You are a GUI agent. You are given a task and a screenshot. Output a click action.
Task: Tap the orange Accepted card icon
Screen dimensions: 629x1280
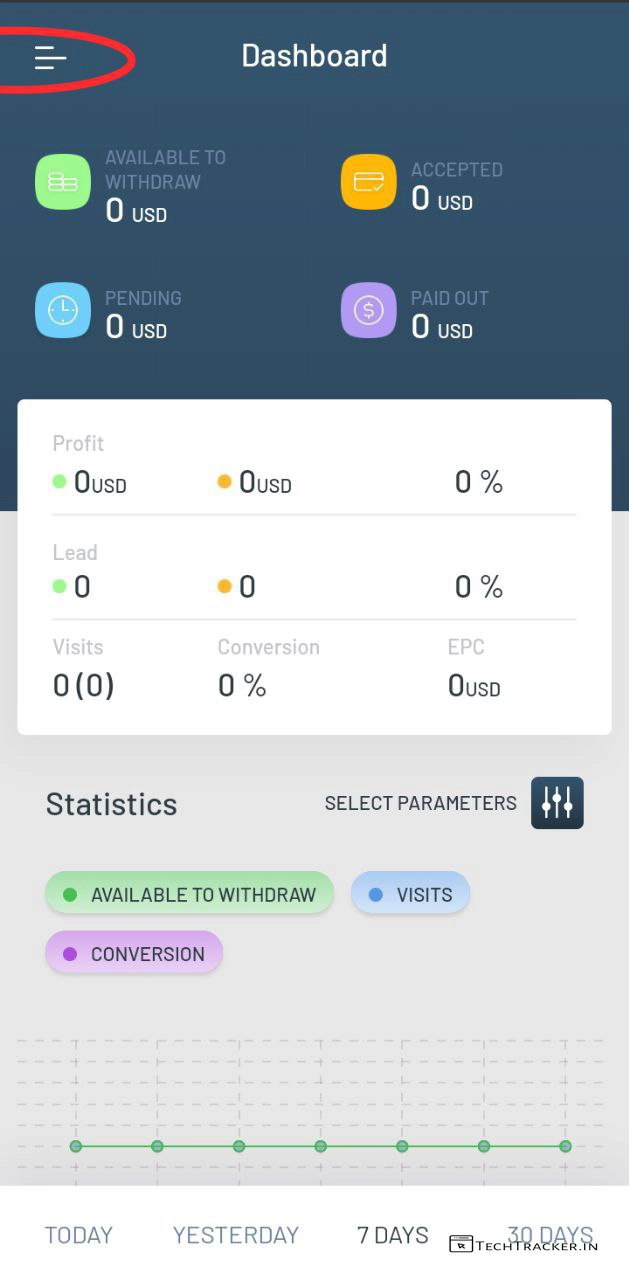click(x=369, y=182)
